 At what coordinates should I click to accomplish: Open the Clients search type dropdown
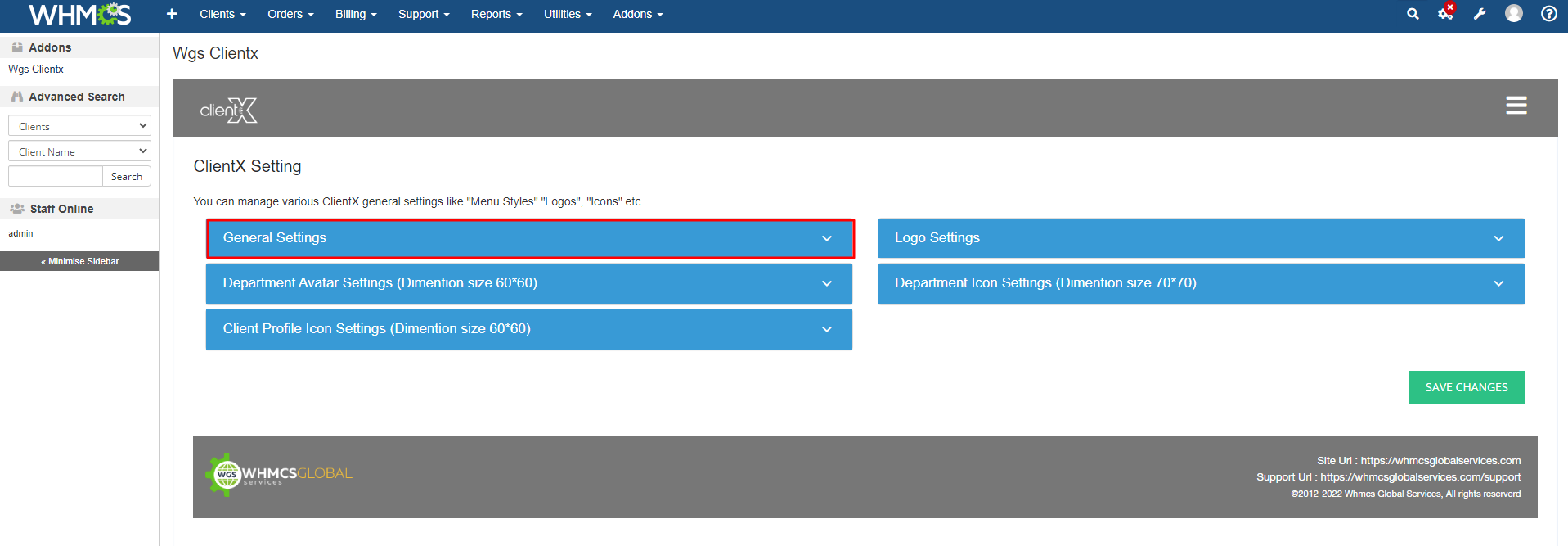point(79,126)
